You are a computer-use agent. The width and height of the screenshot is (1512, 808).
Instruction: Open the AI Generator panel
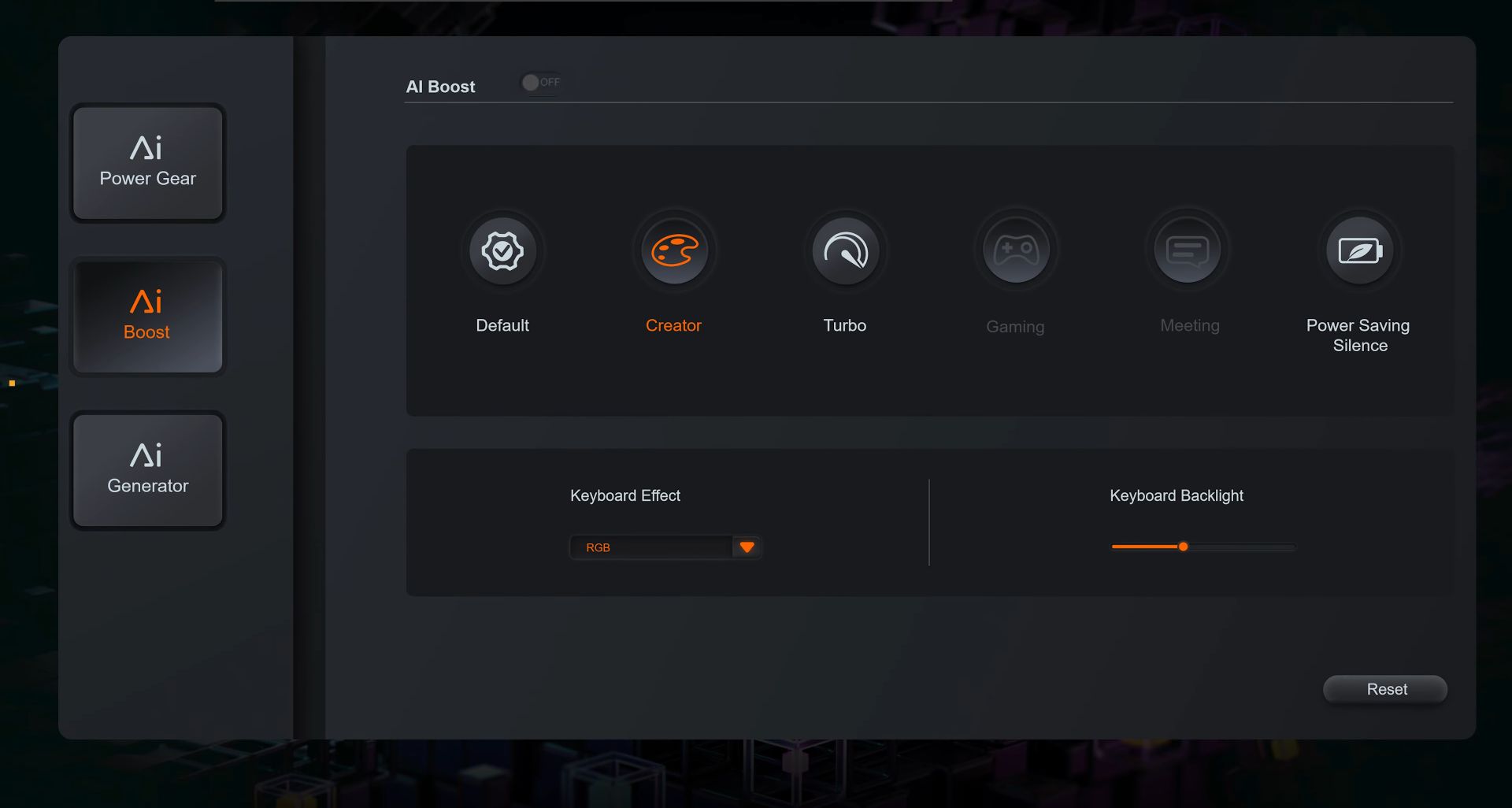147,470
